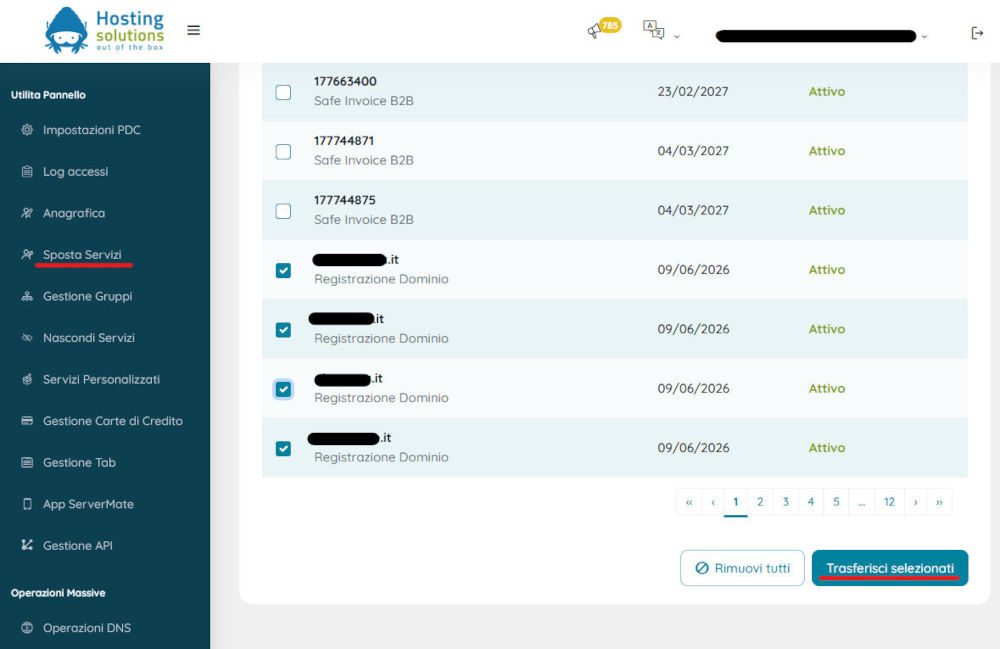Check the box for service 177744875
This screenshot has height=649, width=1000.
tap(283, 210)
